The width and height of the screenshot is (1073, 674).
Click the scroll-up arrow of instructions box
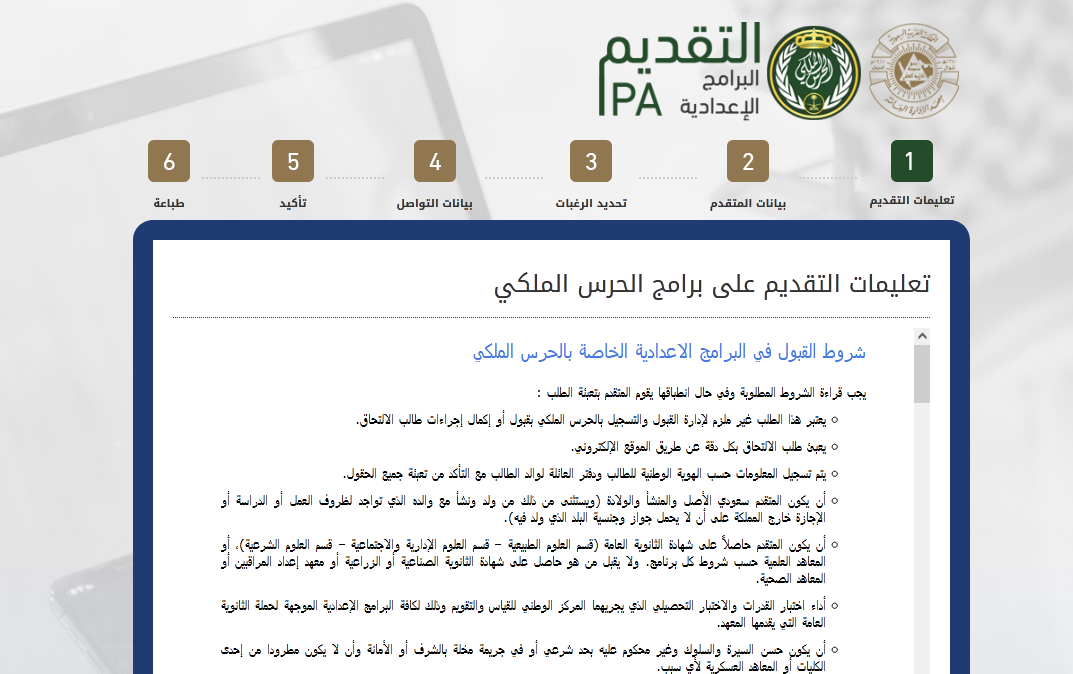point(922,336)
